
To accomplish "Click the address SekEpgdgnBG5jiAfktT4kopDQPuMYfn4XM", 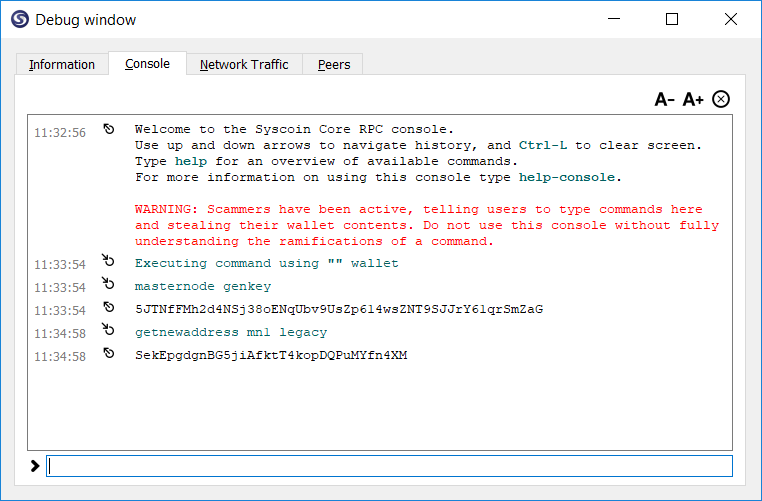I will point(271,355).
